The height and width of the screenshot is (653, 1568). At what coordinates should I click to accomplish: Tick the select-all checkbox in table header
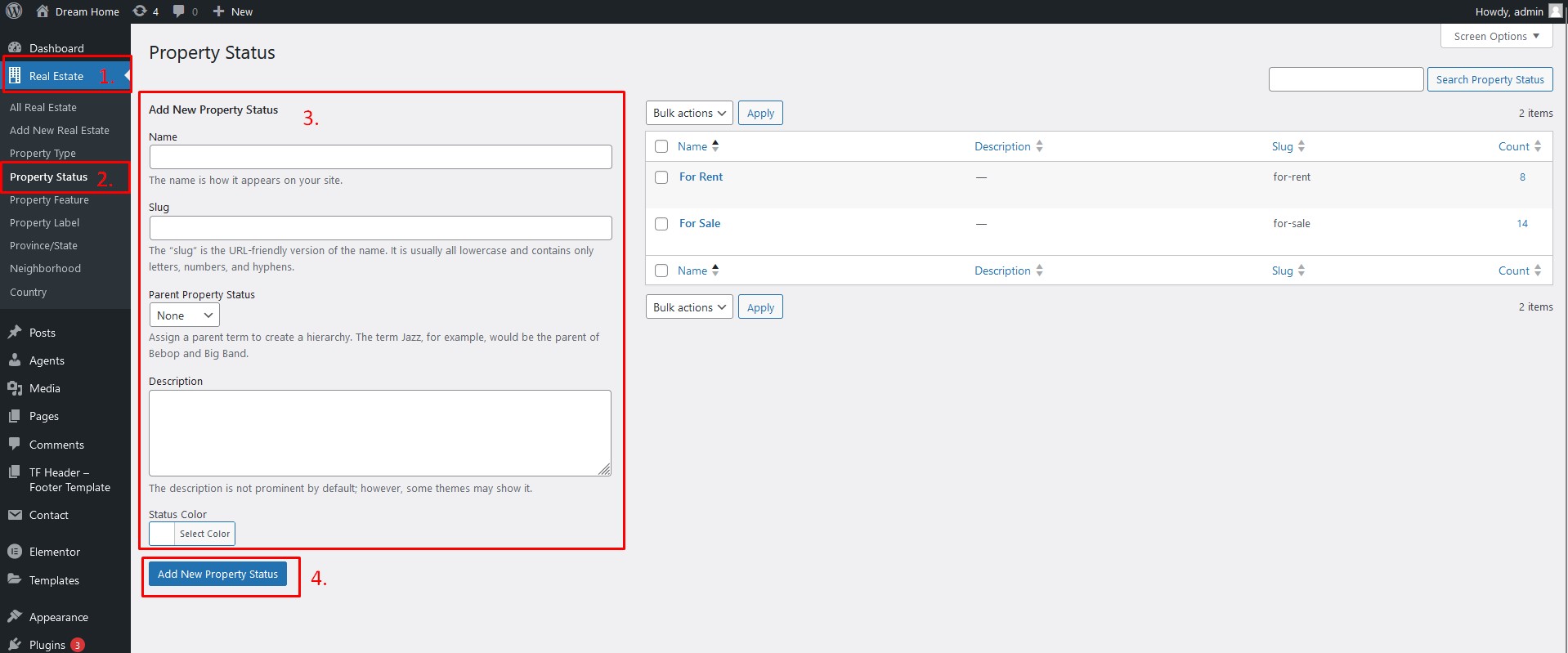661,146
